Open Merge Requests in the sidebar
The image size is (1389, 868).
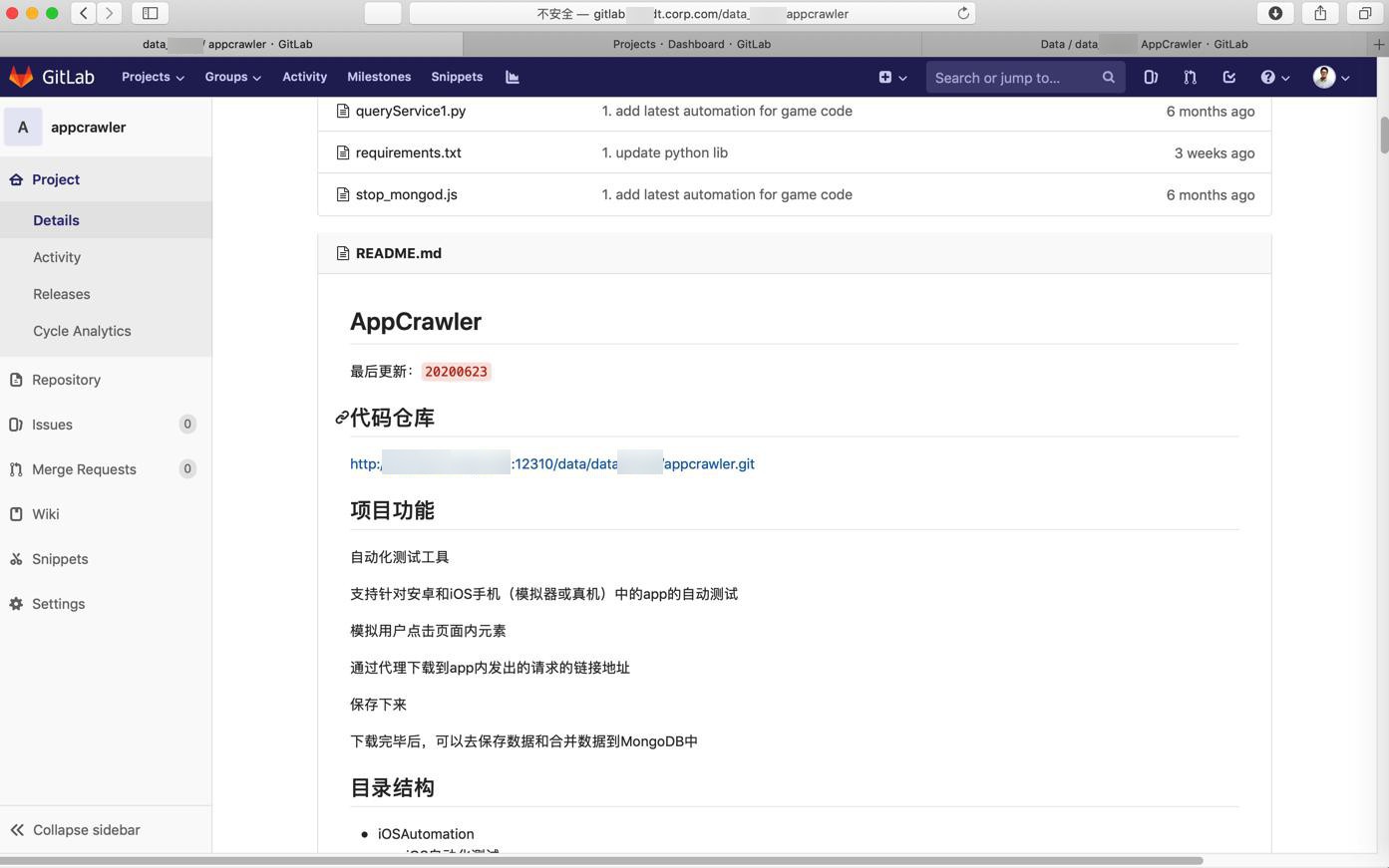[84, 469]
